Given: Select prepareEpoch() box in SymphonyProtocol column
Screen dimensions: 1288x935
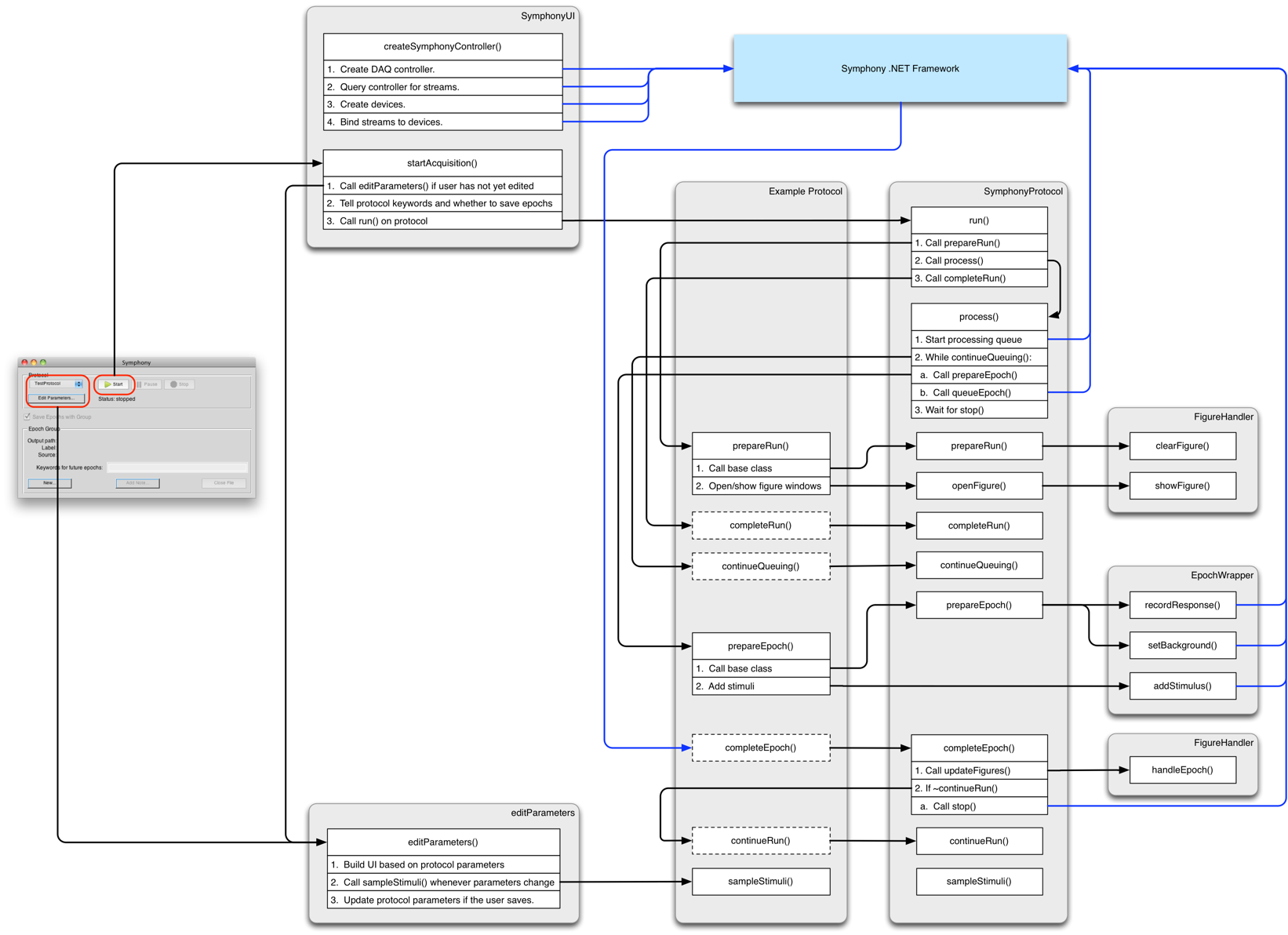Looking at the screenshot, I should click(979, 605).
